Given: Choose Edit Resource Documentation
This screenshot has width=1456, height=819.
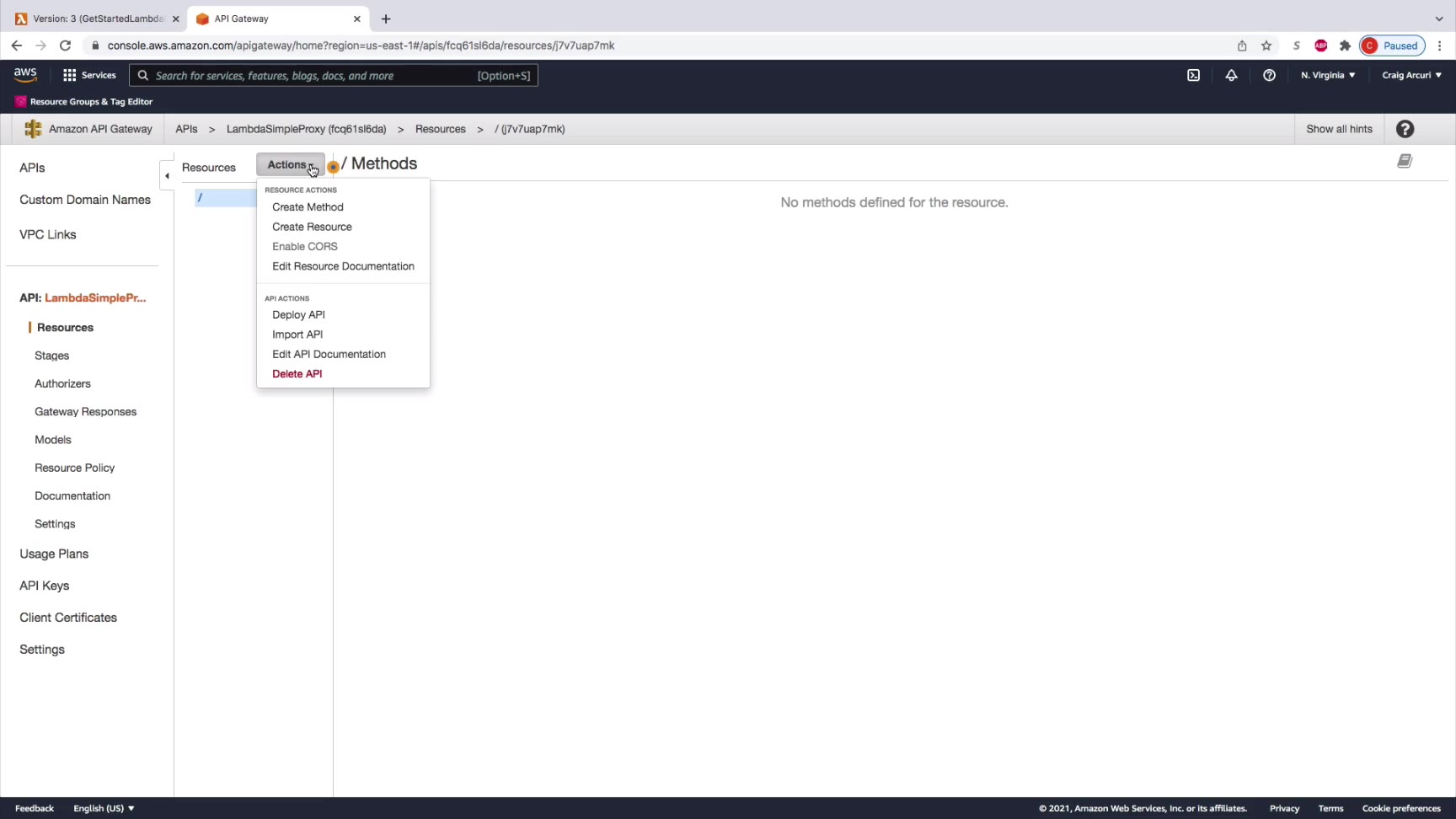Looking at the screenshot, I should point(343,266).
